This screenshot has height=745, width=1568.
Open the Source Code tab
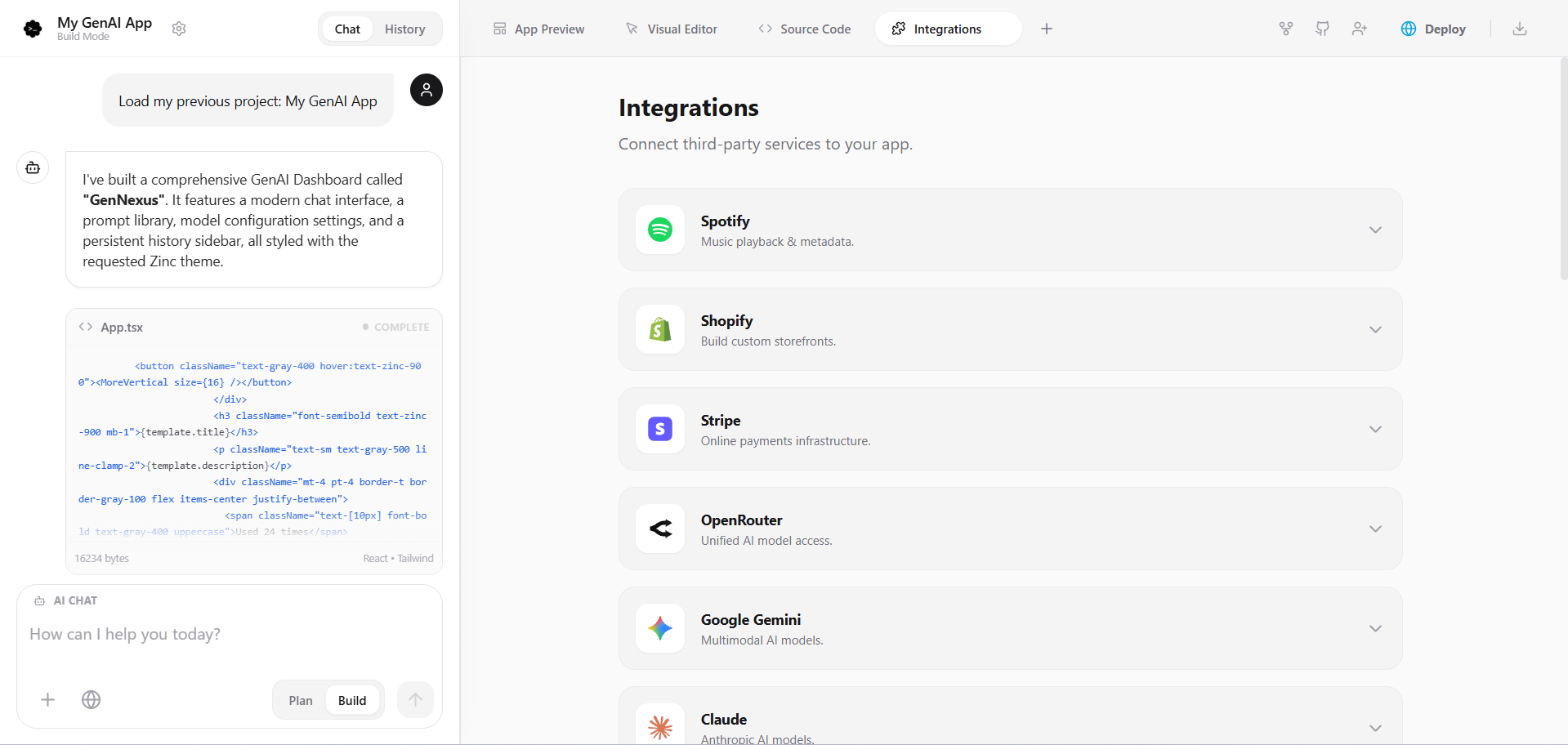(x=804, y=29)
